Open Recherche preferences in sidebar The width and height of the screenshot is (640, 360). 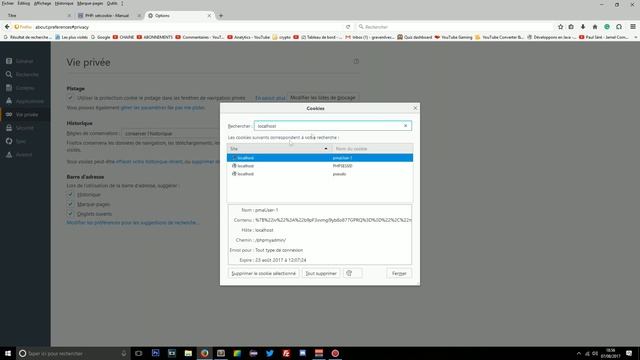25,74
